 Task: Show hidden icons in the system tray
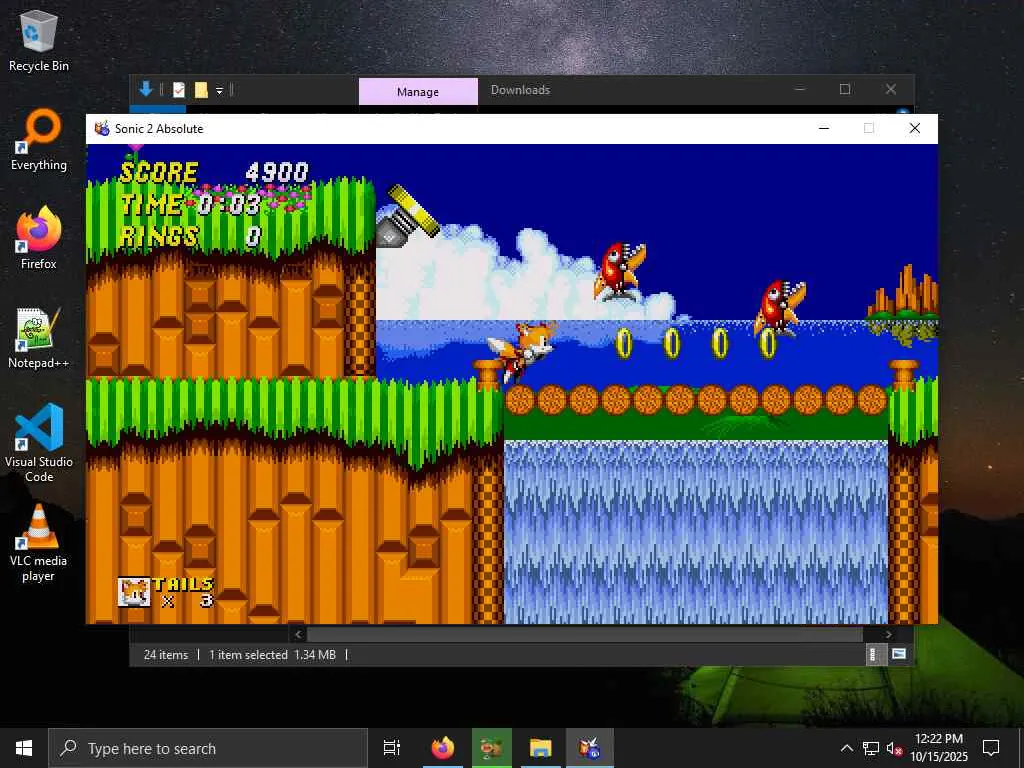pos(846,748)
